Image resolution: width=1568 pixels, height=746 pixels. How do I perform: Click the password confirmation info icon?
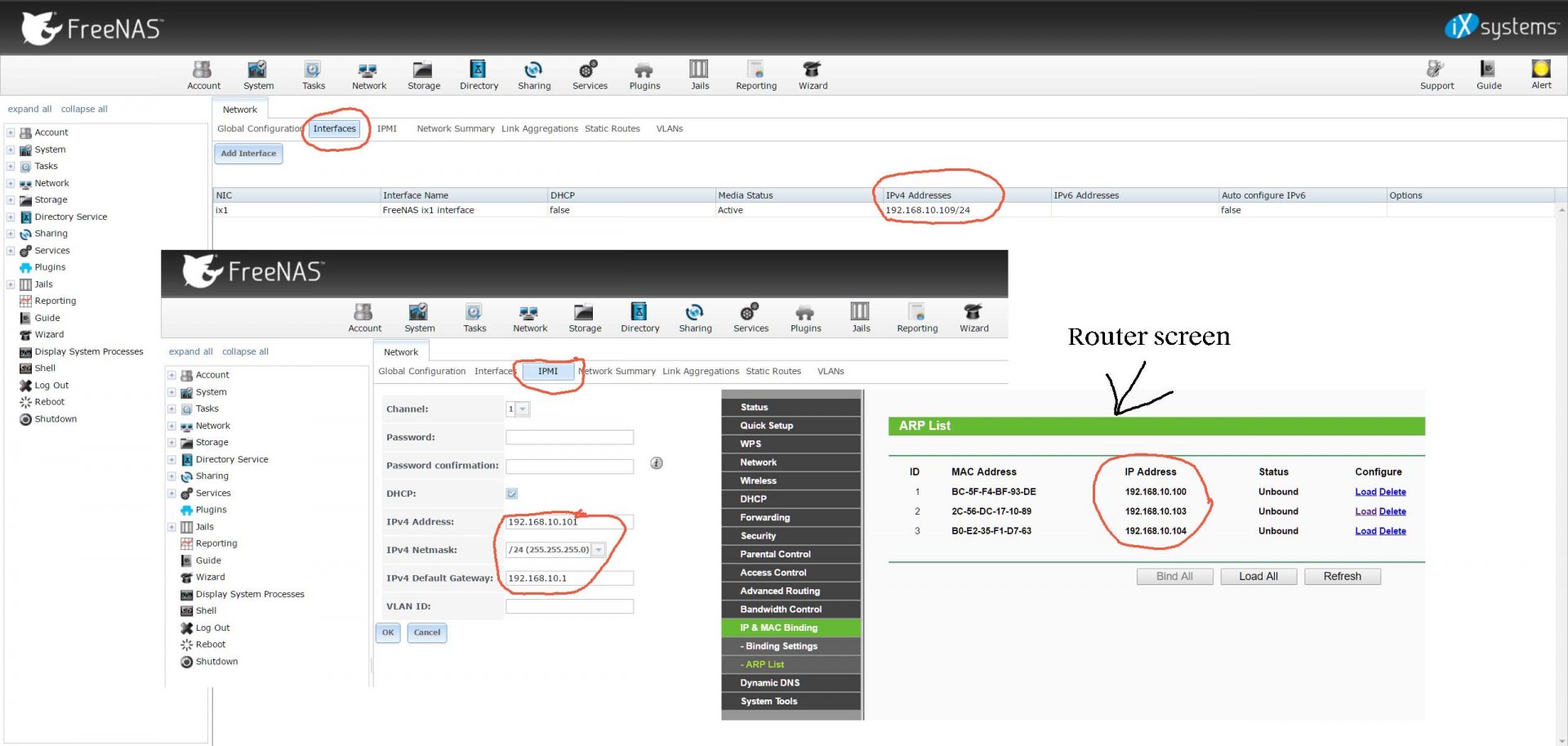click(657, 463)
